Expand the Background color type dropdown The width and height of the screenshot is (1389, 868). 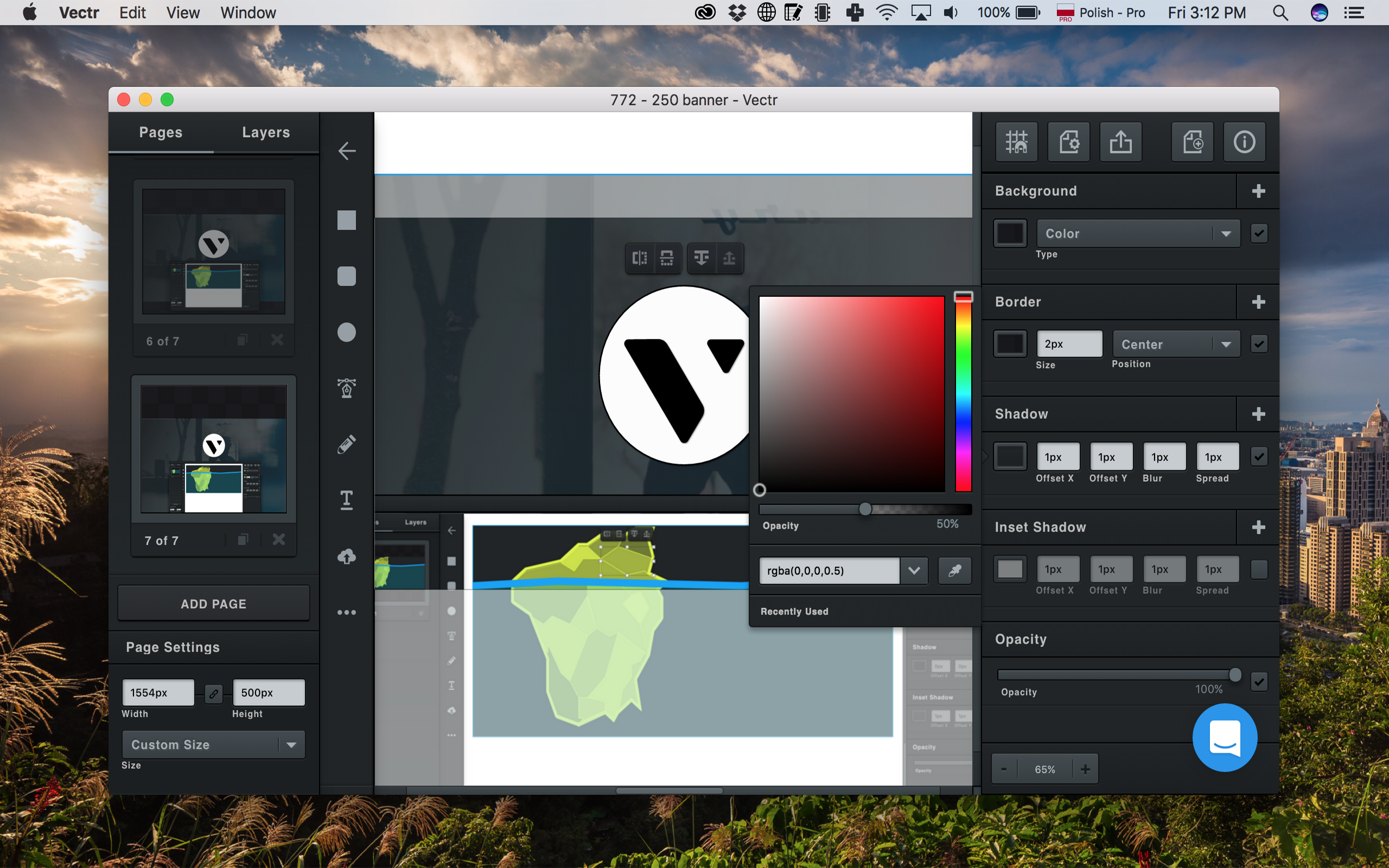1224,233
